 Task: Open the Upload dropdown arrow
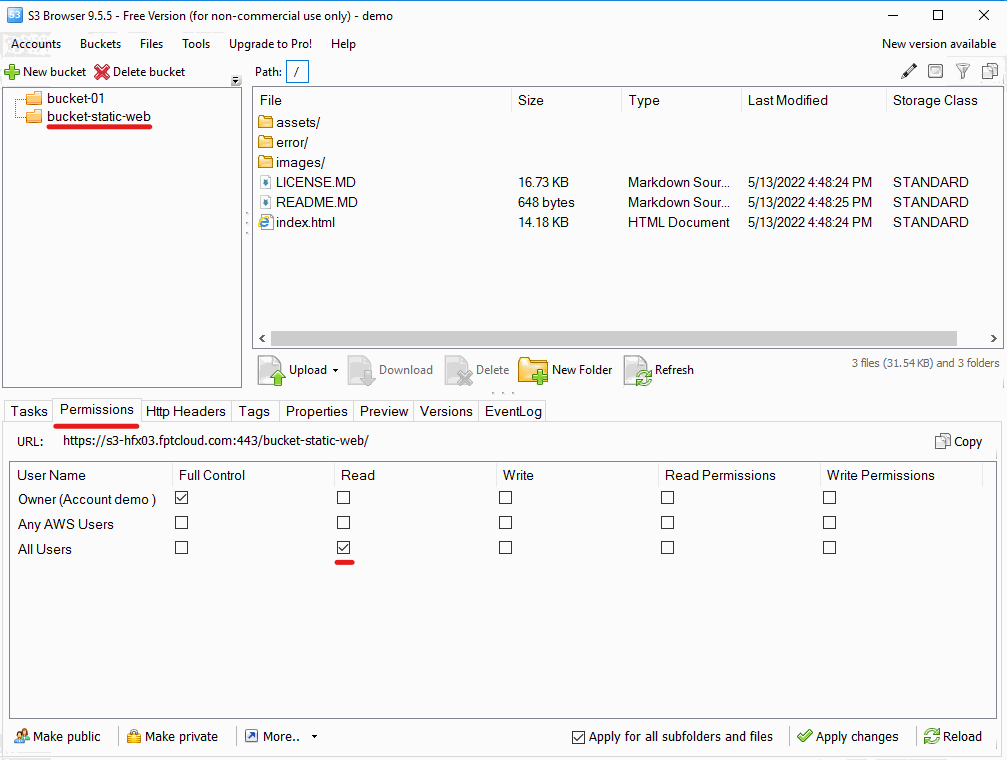coord(335,371)
